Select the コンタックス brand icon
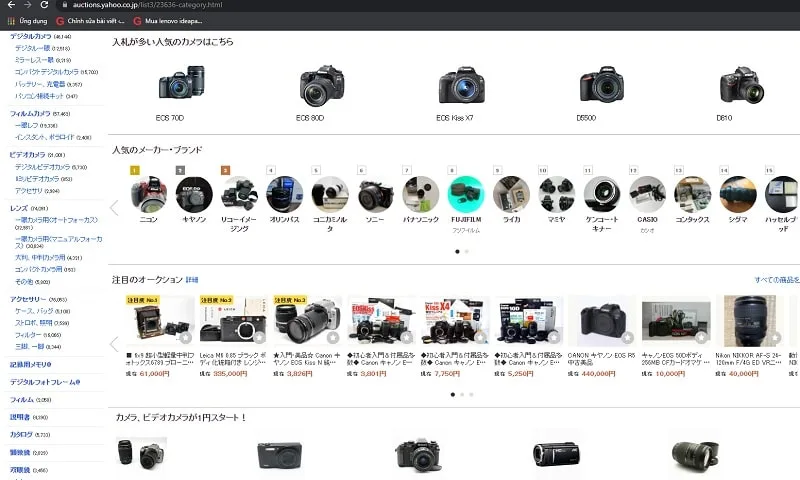 click(x=692, y=194)
